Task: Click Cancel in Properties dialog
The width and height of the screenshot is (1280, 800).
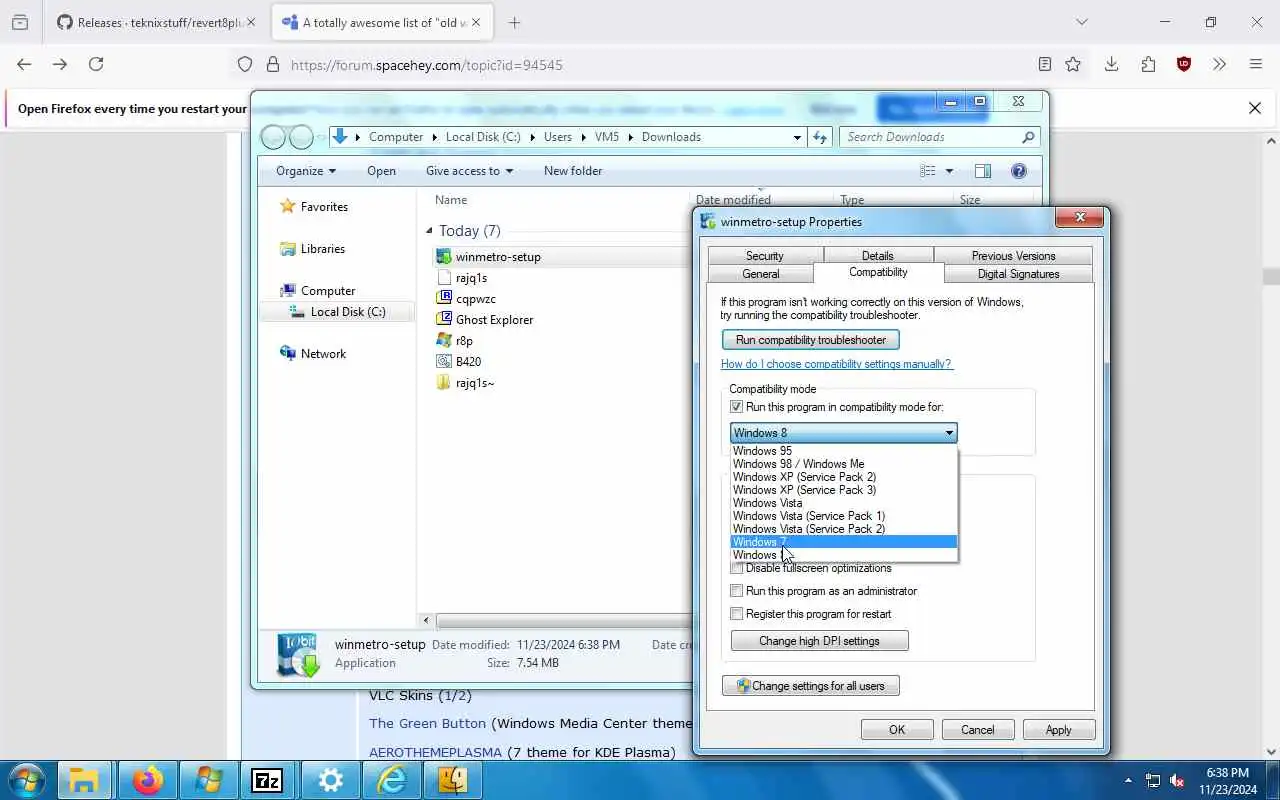Action: 978,730
